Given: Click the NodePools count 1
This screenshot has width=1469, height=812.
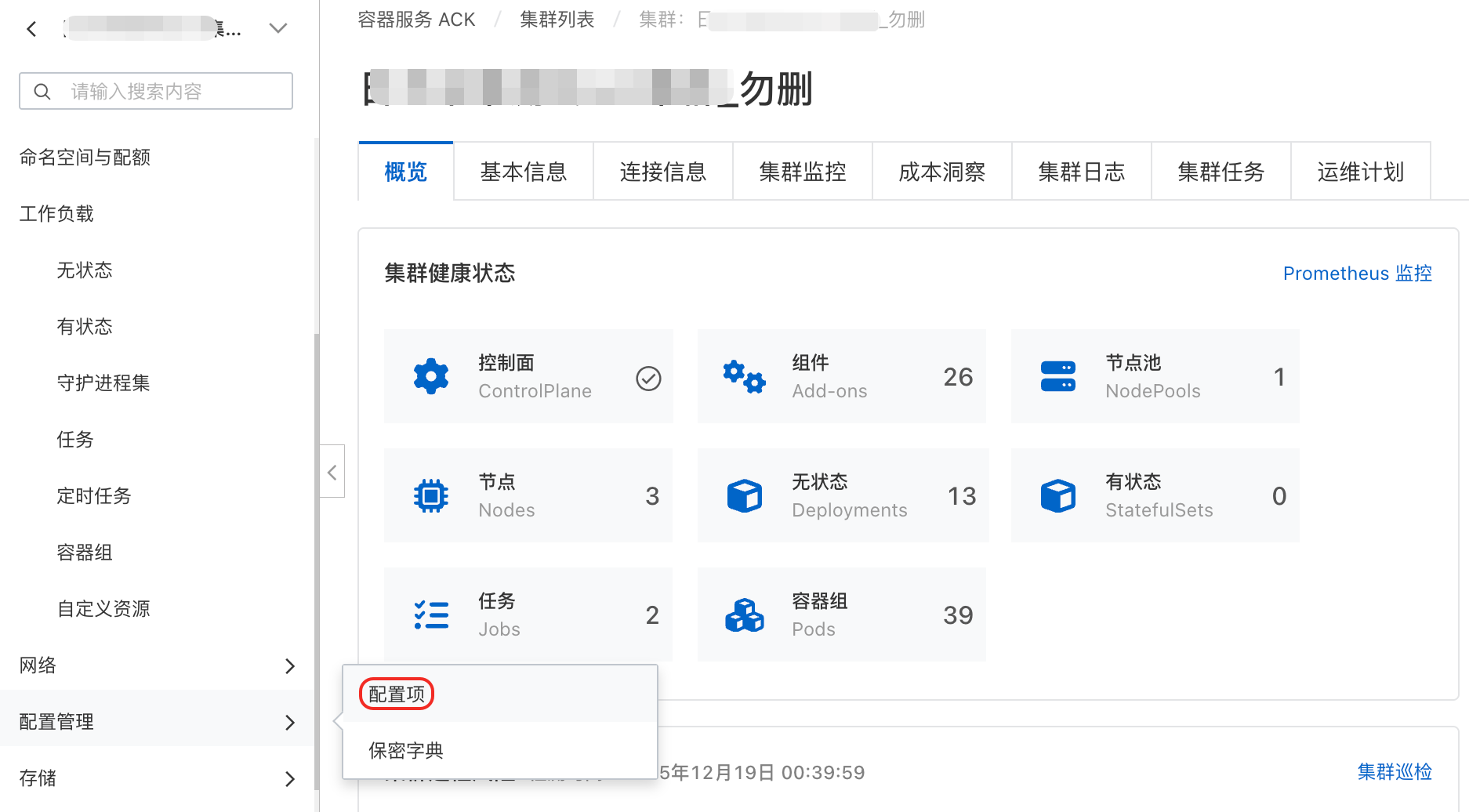Looking at the screenshot, I should click(1279, 377).
